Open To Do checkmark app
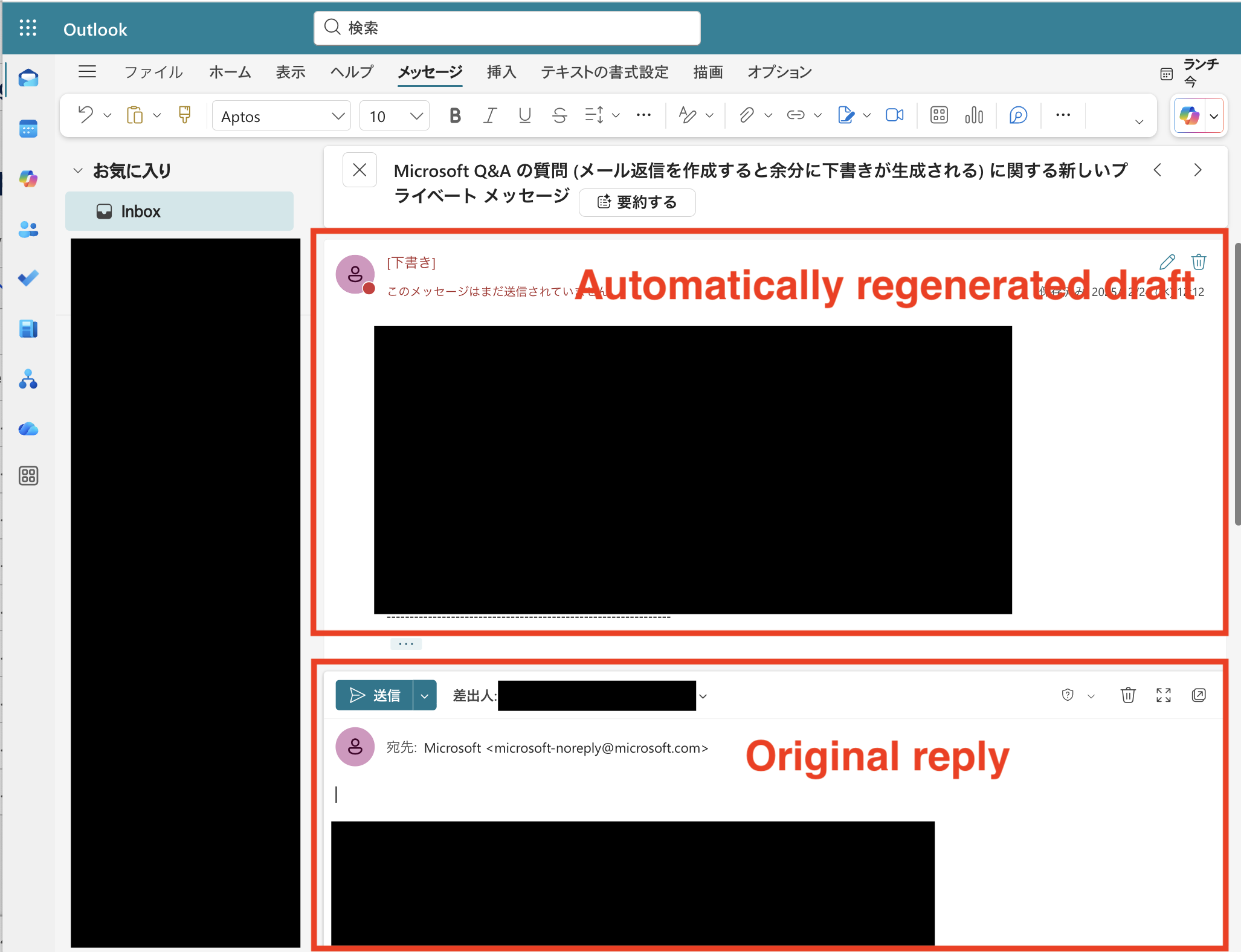The image size is (1241, 952). (x=28, y=278)
